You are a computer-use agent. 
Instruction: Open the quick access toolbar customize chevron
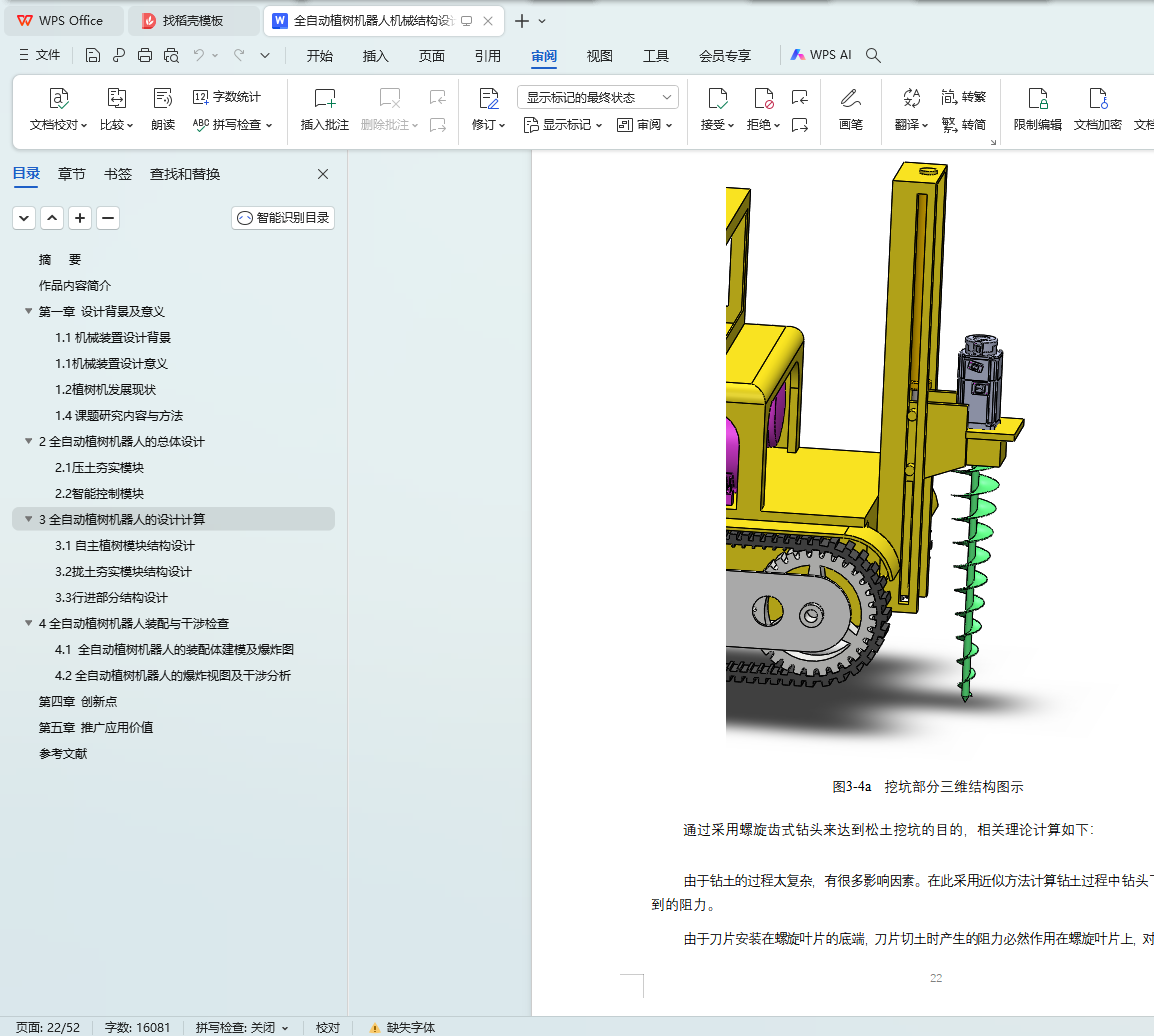click(x=265, y=55)
